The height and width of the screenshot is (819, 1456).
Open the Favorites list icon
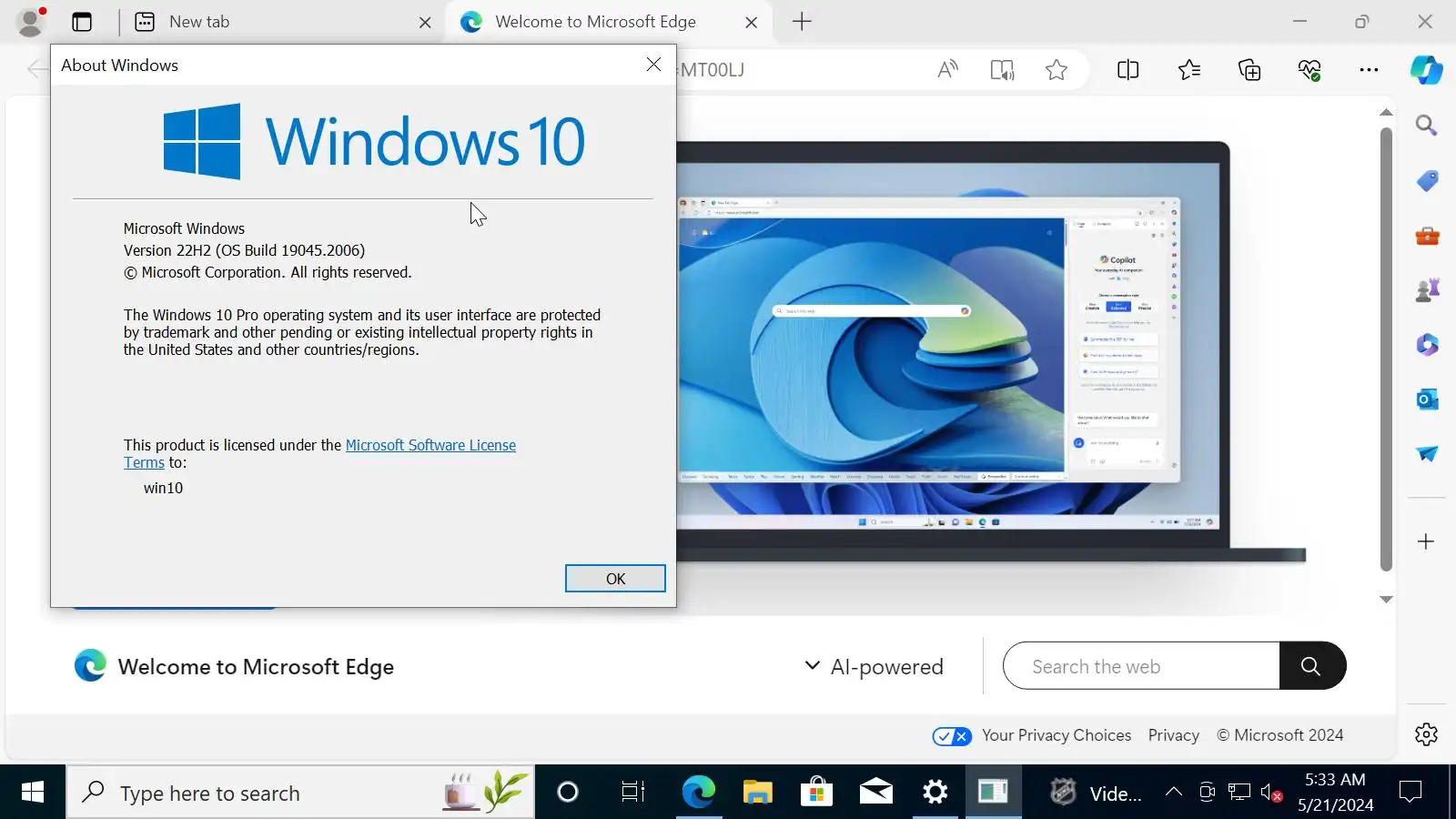coord(1188,70)
